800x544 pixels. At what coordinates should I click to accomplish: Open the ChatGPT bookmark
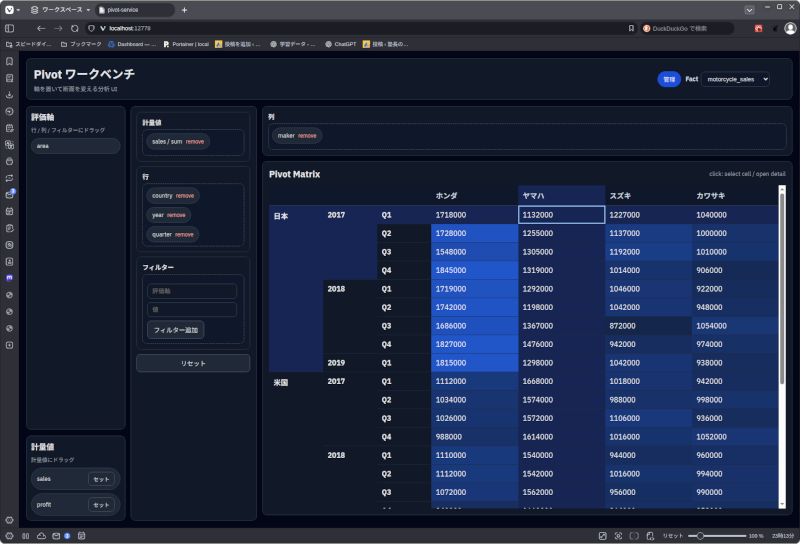[340, 44]
